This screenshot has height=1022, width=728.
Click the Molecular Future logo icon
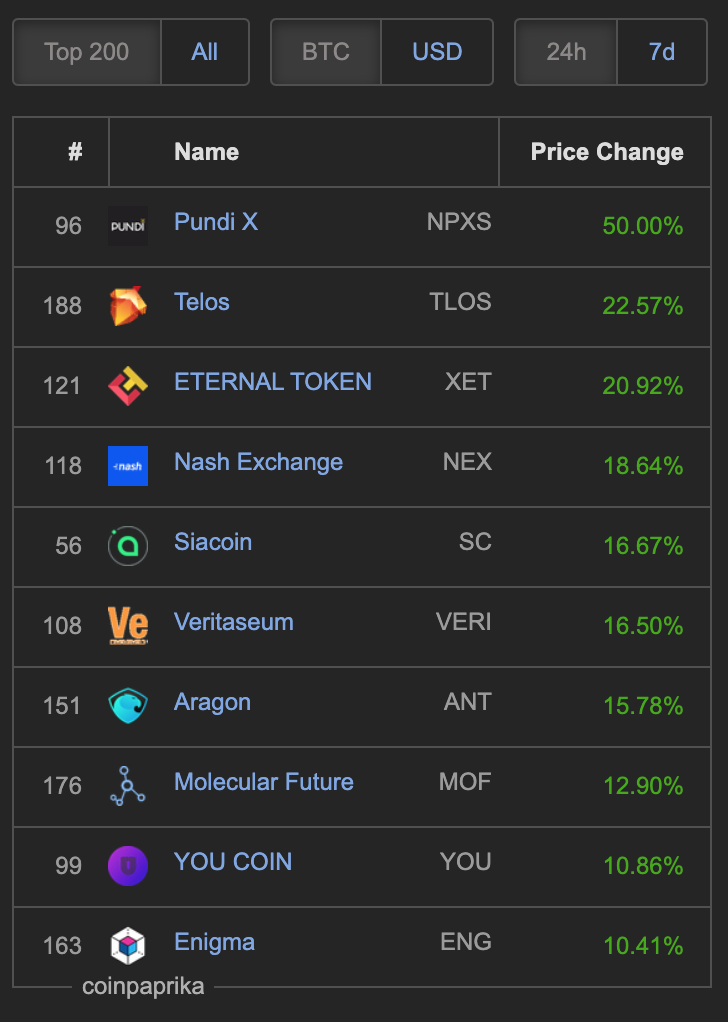coord(128,785)
